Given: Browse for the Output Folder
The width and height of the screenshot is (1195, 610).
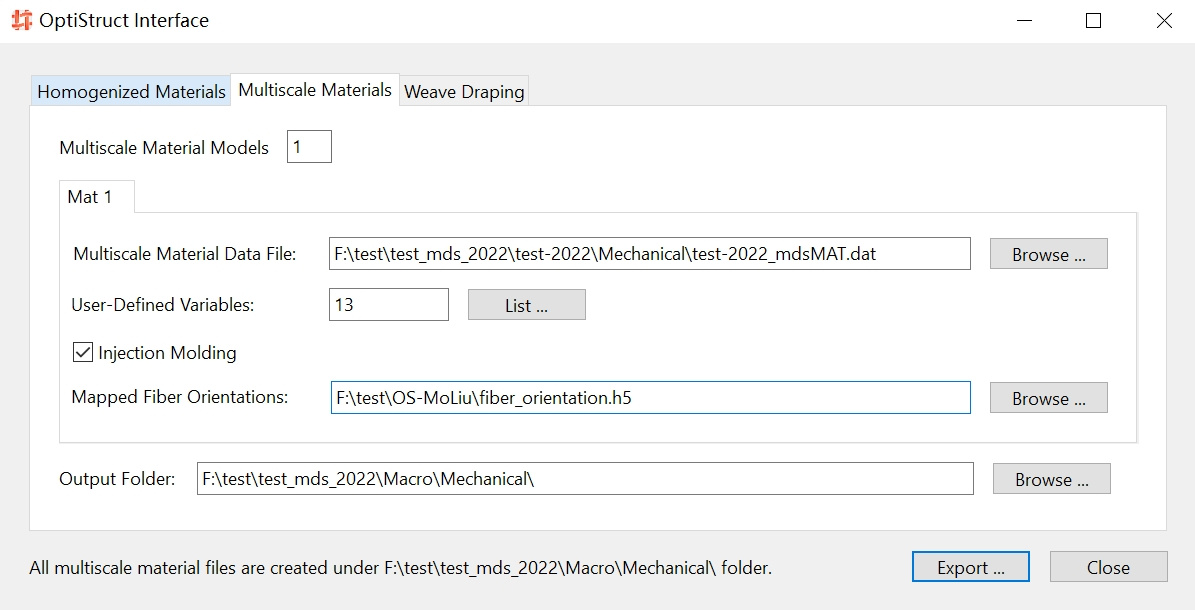Looking at the screenshot, I should (x=1052, y=479).
